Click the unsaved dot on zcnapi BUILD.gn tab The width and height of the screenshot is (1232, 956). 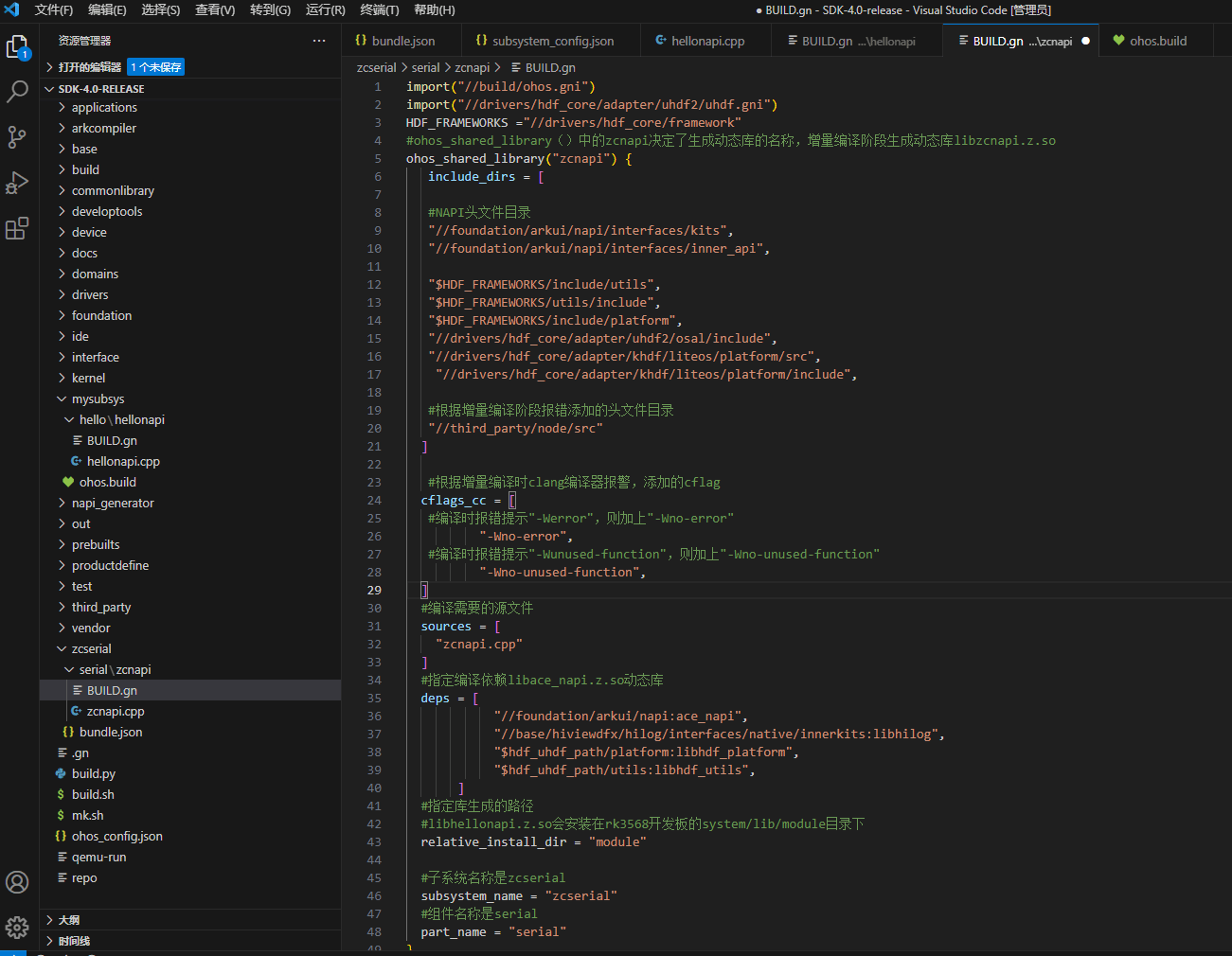click(x=1085, y=41)
